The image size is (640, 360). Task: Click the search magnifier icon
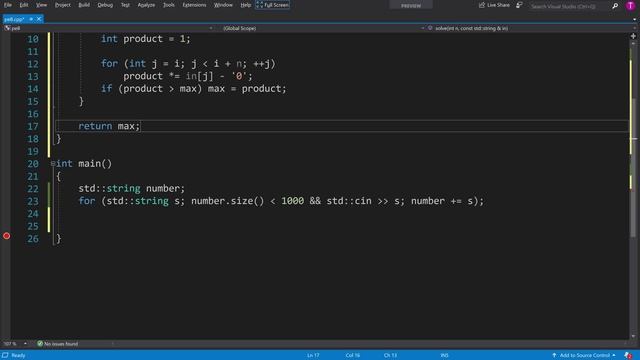point(615,6)
